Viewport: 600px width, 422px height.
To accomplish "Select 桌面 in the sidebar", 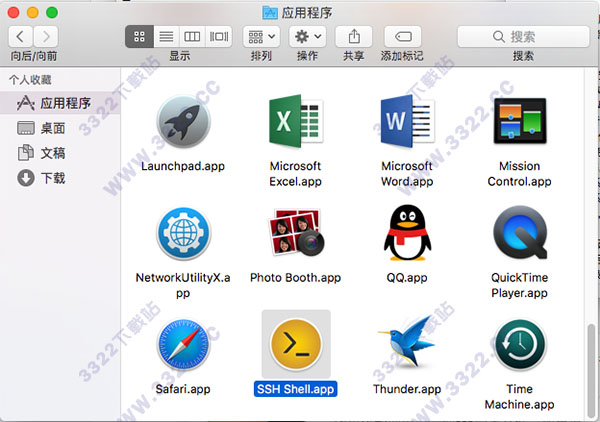I will pos(60,128).
